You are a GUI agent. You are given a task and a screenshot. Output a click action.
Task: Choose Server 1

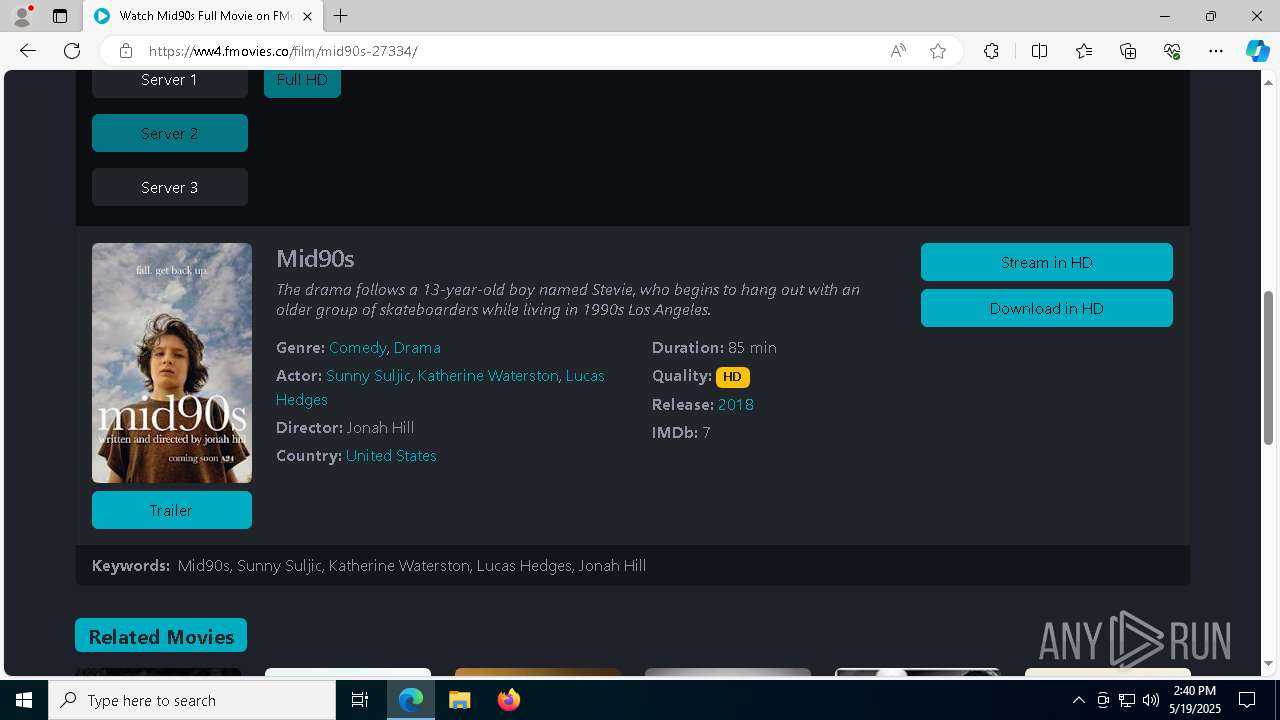click(x=170, y=80)
